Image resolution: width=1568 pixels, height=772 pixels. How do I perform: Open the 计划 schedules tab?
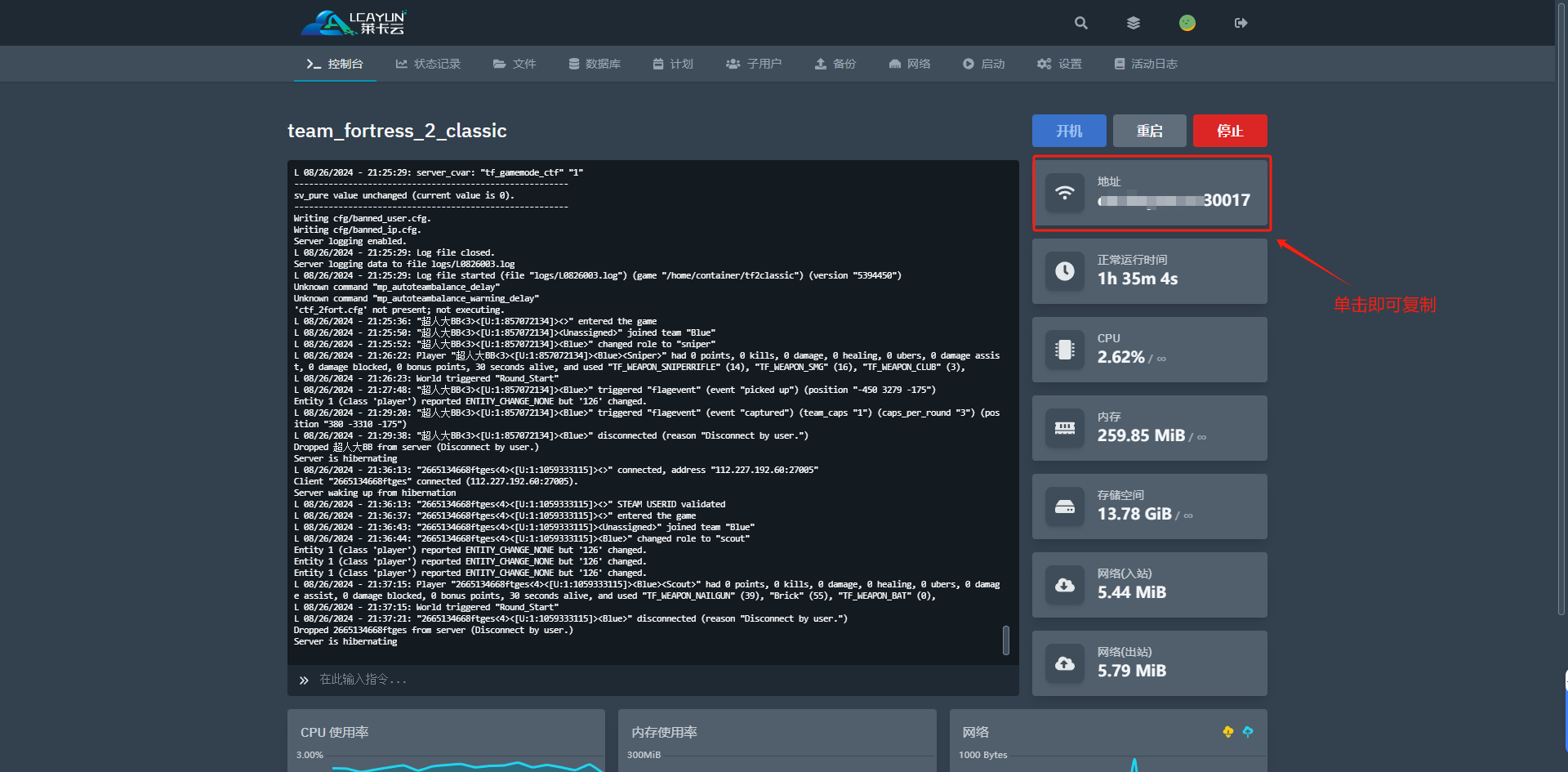tap(673, 64)
